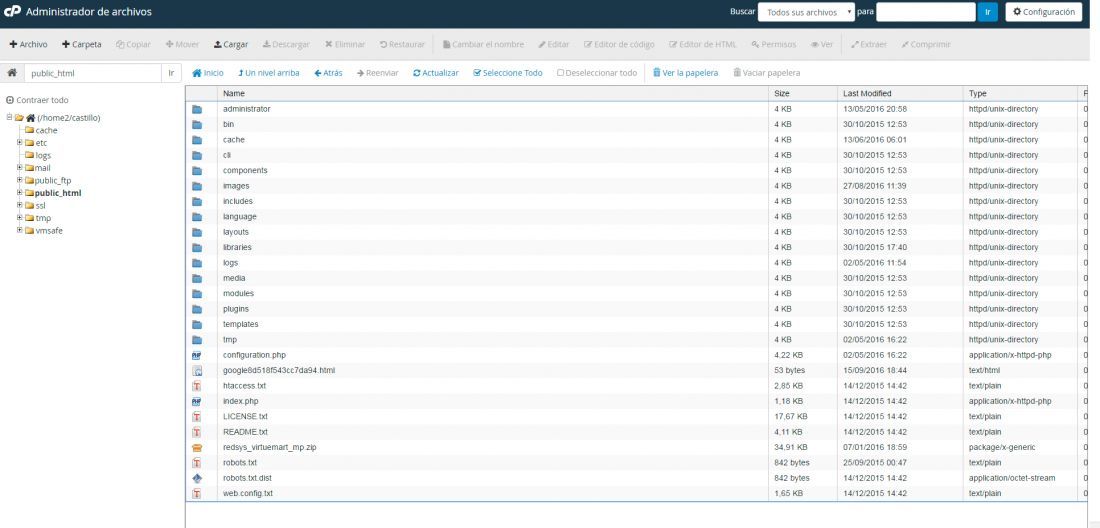Focus the search text input field
Screen dimensions: 1100x528
click(x=926, y=12)
